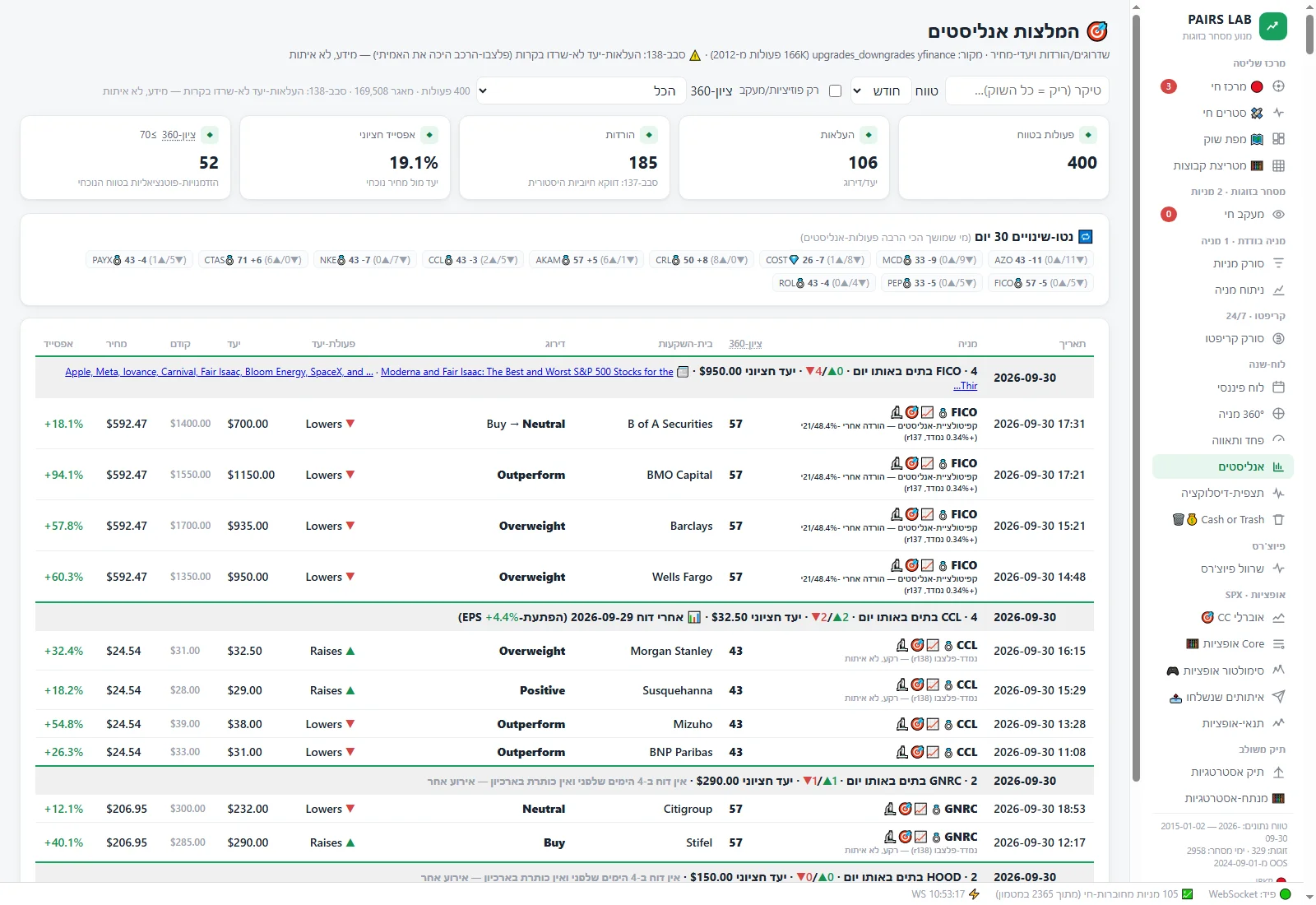
Task: Click the CCL 4 actions group header row
Action: pos(564,617)
